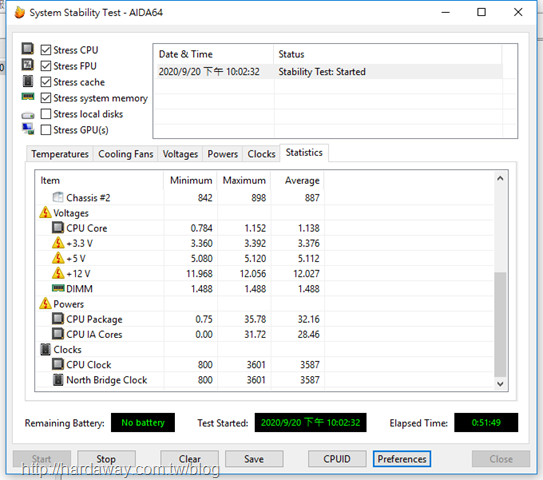Click the Item column header
Screen dimensions: 543x480
(99, 180)
